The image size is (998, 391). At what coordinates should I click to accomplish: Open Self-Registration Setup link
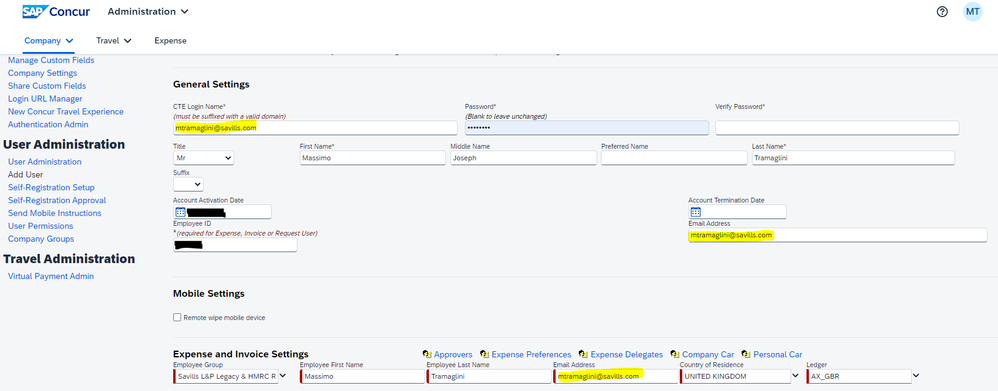[x=51, y=187]
